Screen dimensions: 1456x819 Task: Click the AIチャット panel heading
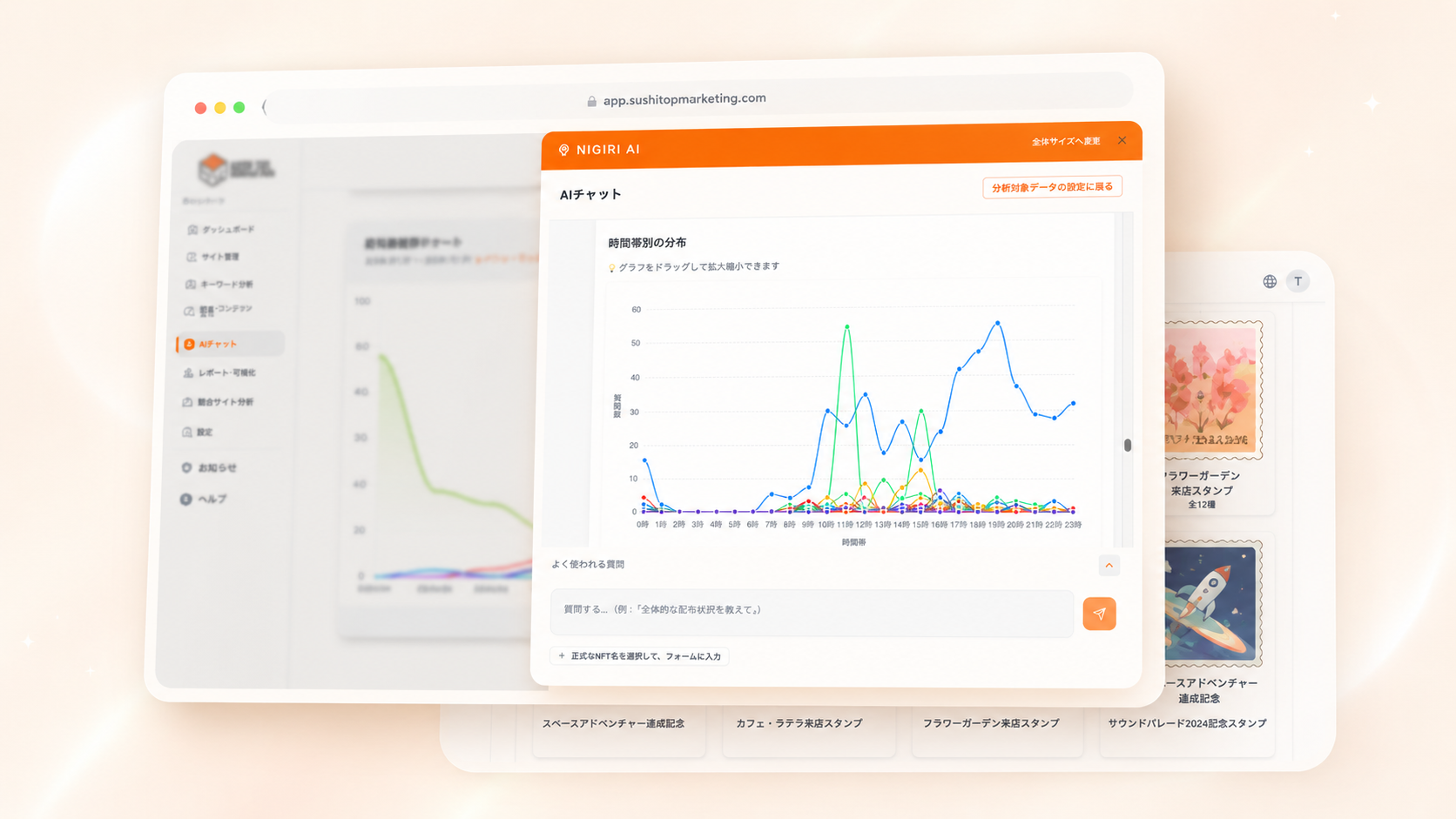click(590, 195)
